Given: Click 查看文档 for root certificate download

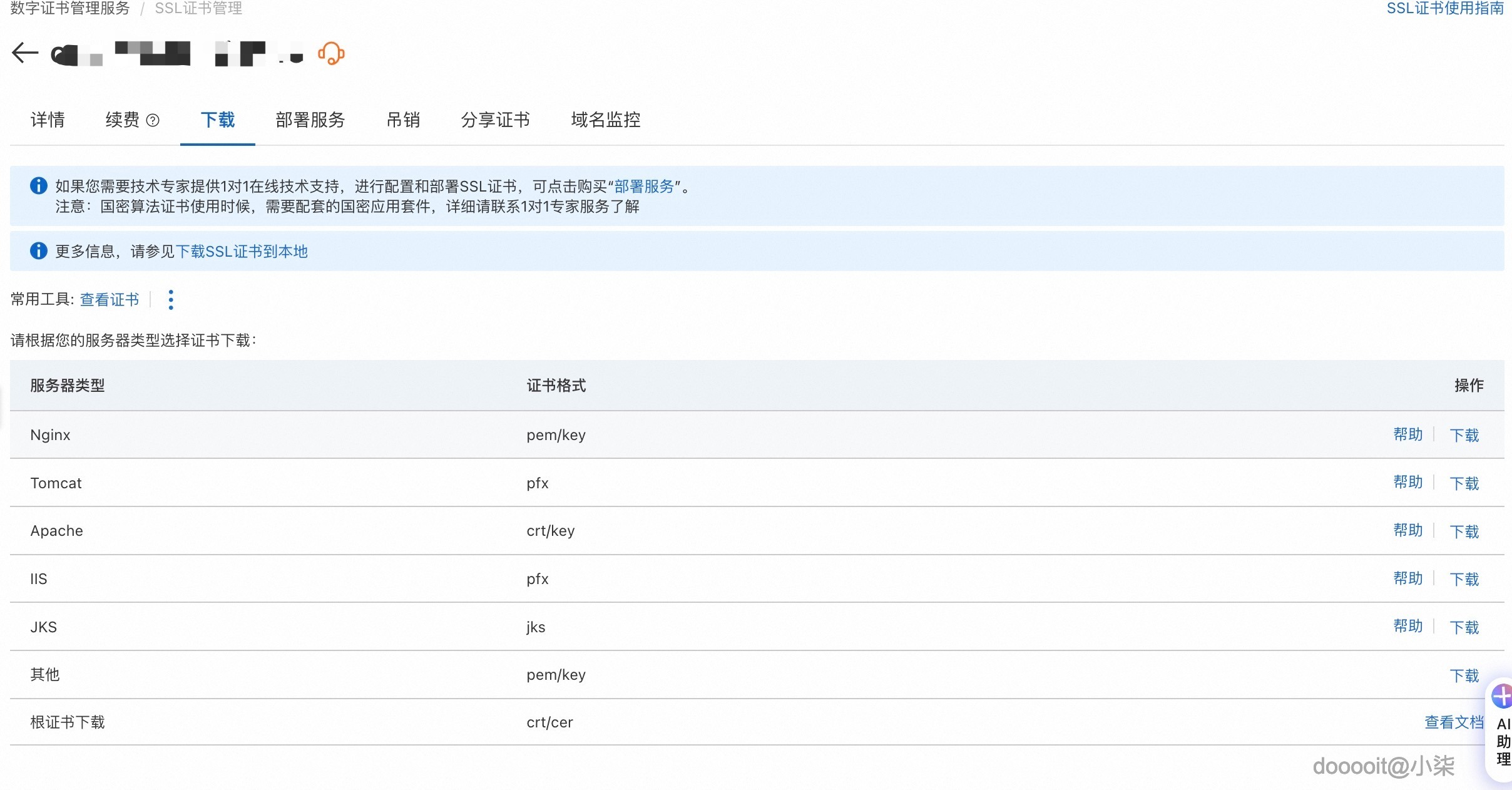Looking at the screenshot, I should click(1453, 722).
